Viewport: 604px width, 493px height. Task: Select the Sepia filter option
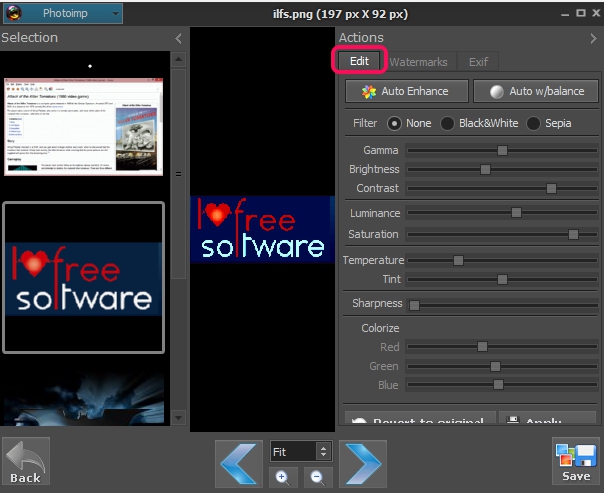(534, 123)
